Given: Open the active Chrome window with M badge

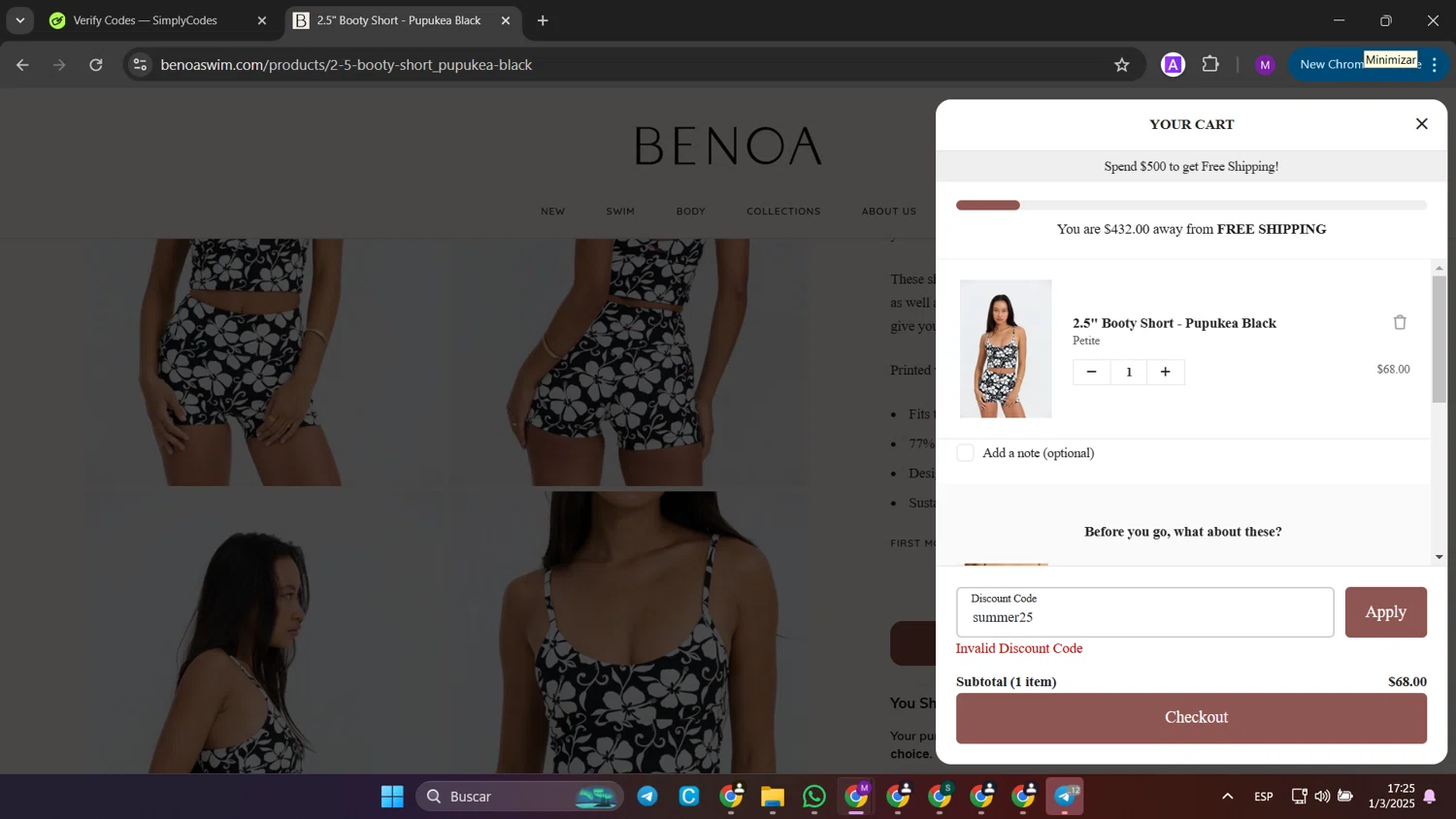Looking at the screenshot, I should coord(856,797).
